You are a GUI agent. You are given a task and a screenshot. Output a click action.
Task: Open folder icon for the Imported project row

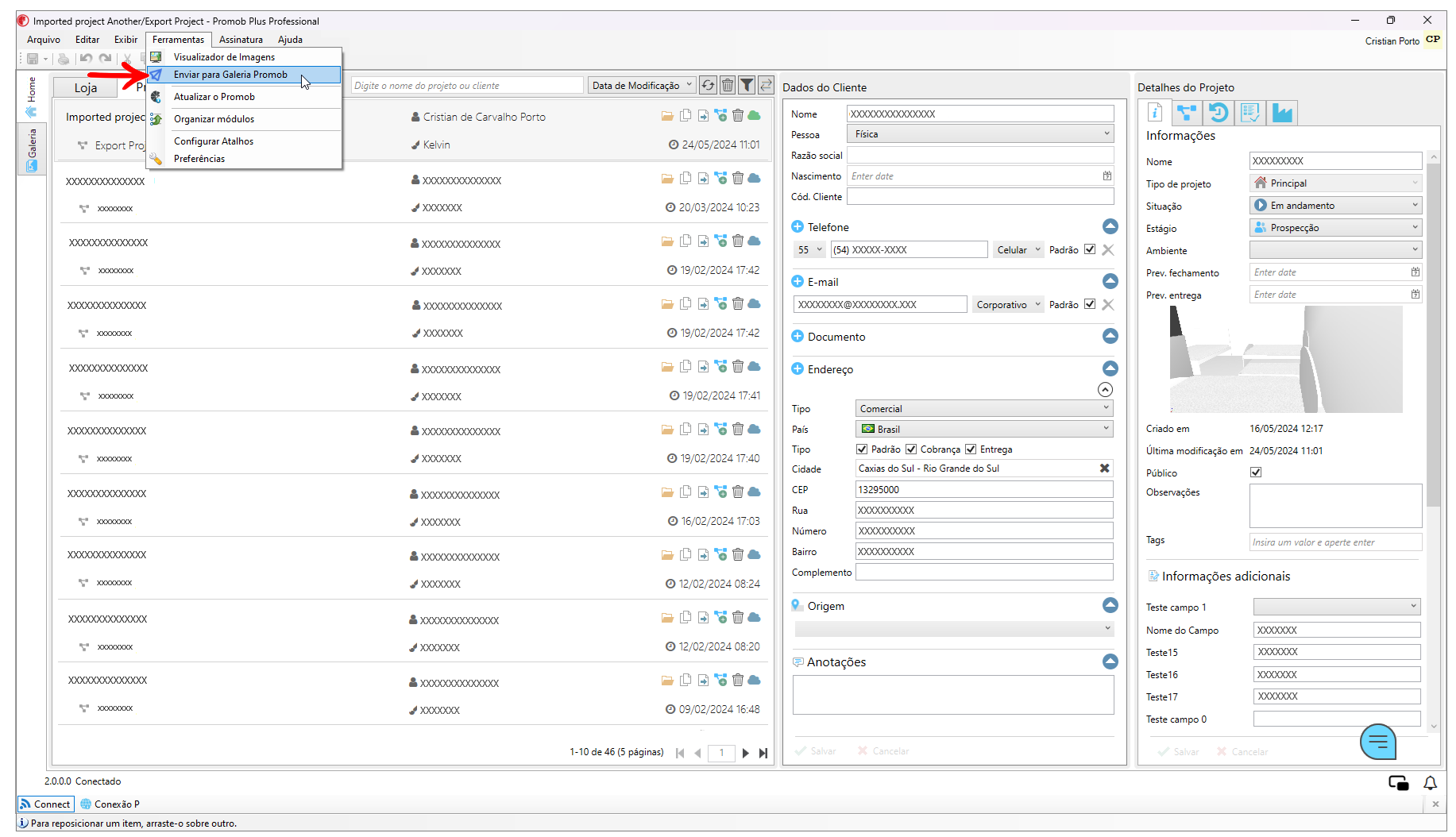pyautogui.click(x=667, y=116)
